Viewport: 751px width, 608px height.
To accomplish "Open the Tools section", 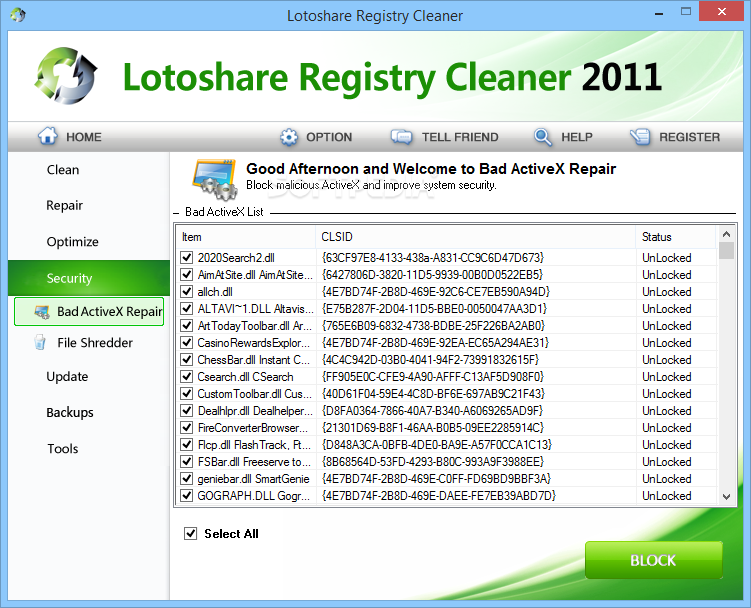I will coord(63,448).
